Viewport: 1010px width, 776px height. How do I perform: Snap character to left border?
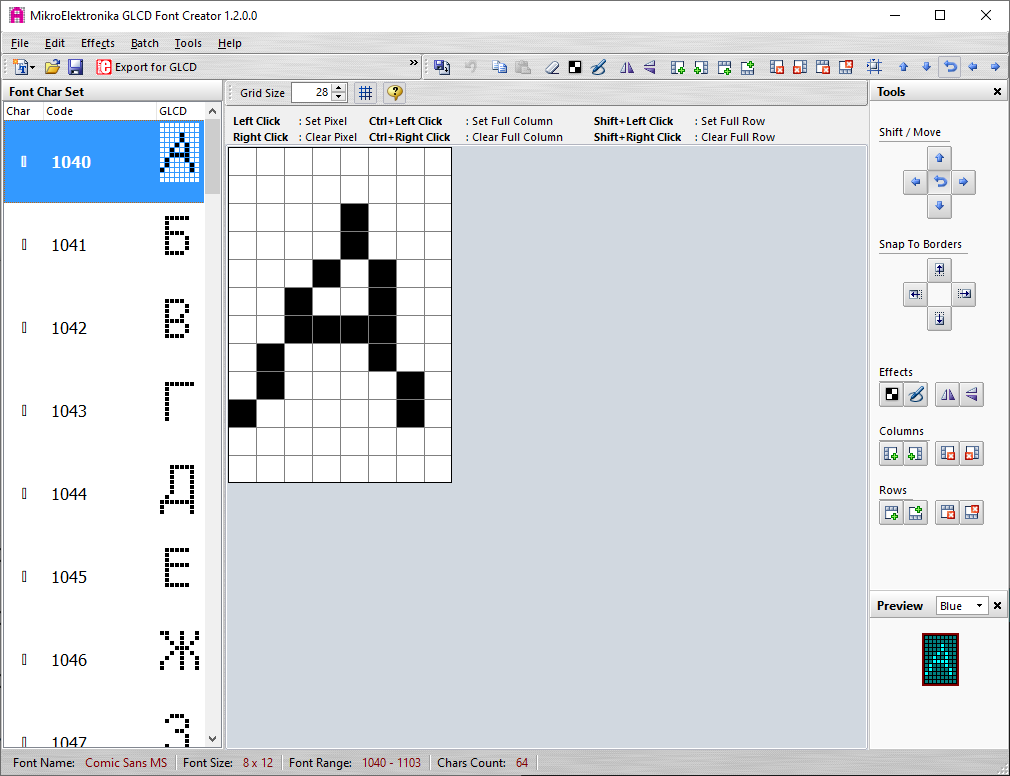click(x=915, y=294)
